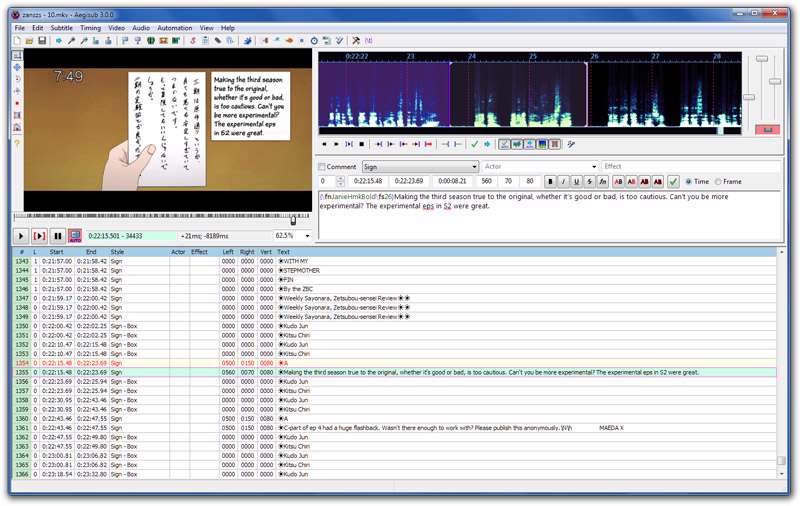Open the font face chooser (fn) button
Image resolution: width=800 pixels, height=506 pixels.
click(x=603, y=182)
